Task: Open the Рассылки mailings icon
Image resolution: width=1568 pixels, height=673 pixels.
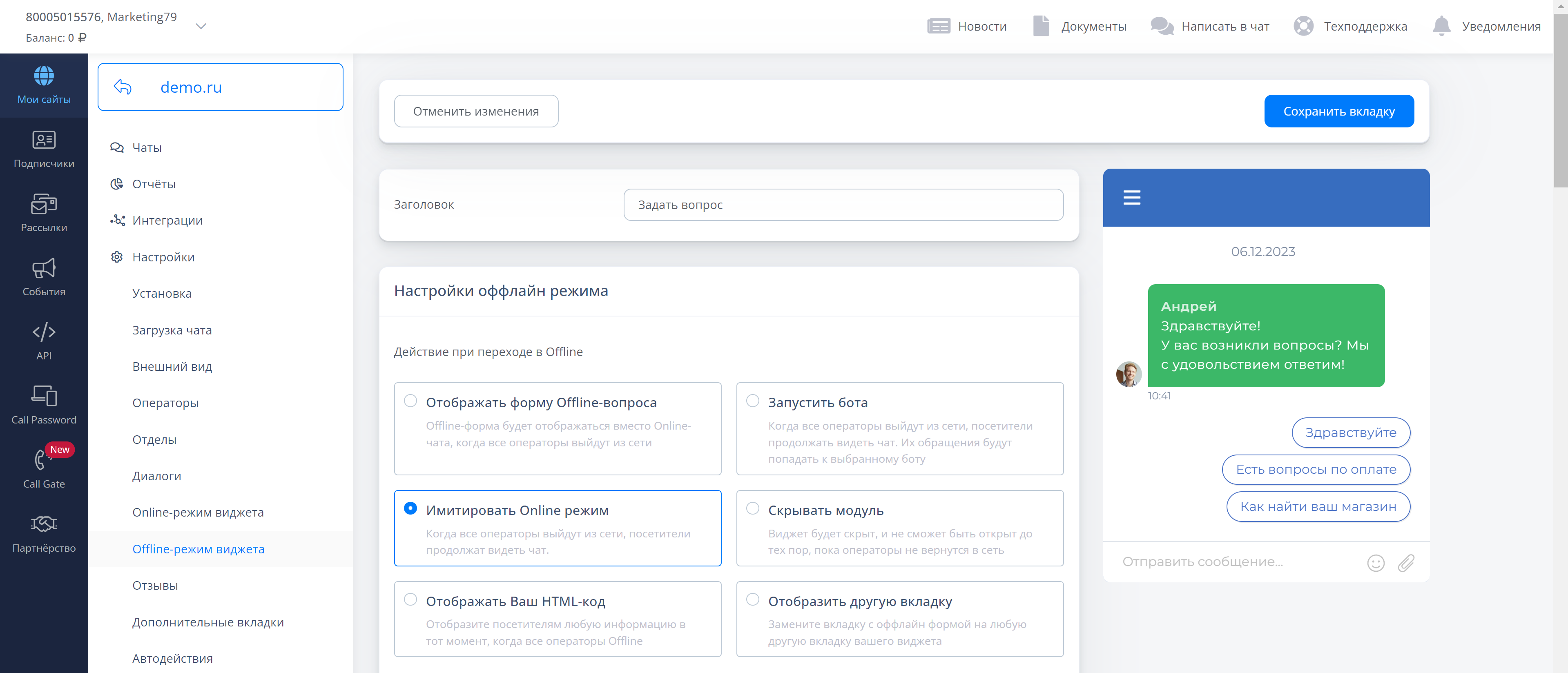Action: coord(44,205)
